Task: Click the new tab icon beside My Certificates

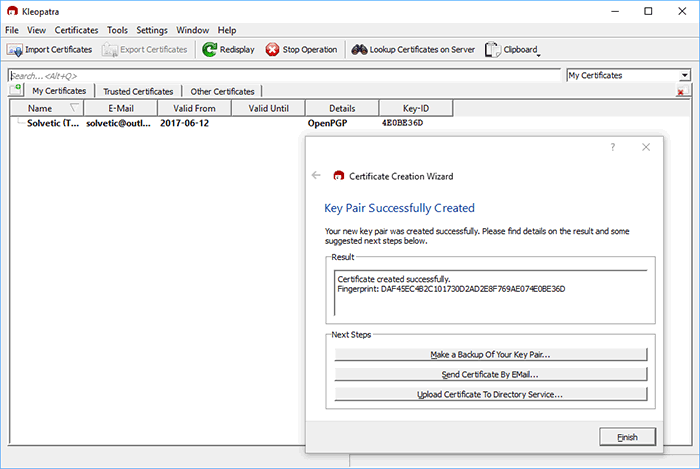Action: pyautogui.click(x=16, y=89)
